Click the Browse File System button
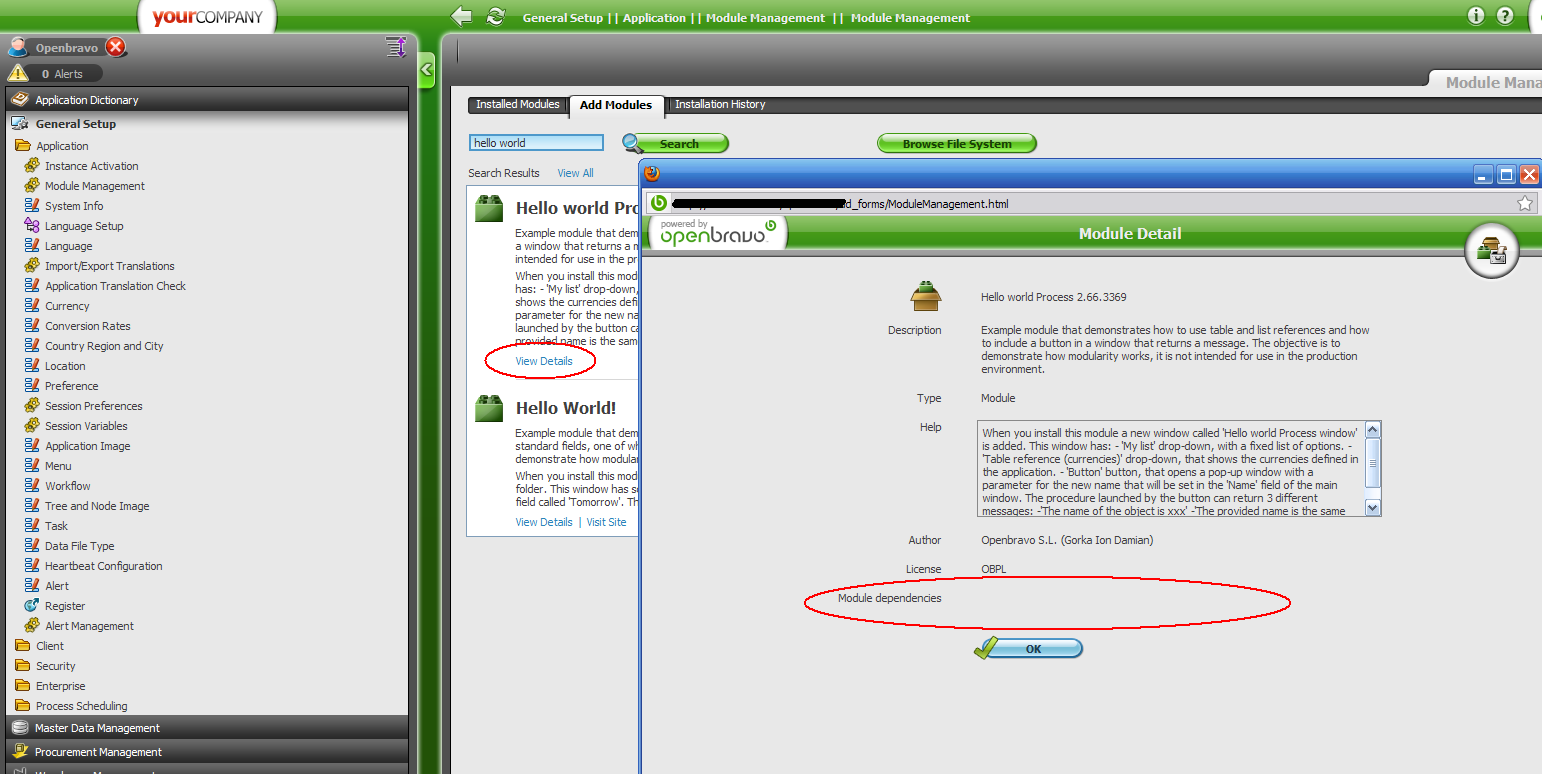Screen dimensions: 1542x774 click(x=957, y=144)
